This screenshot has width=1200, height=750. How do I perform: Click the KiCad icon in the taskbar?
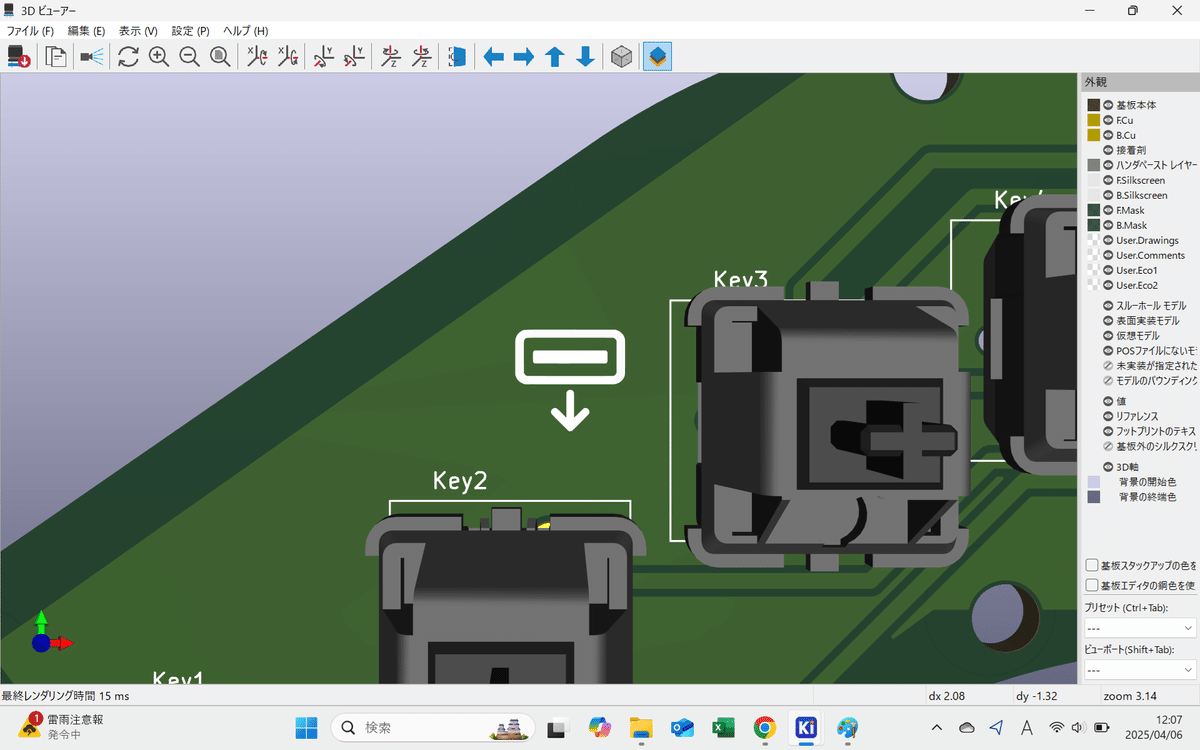[806, 728]
